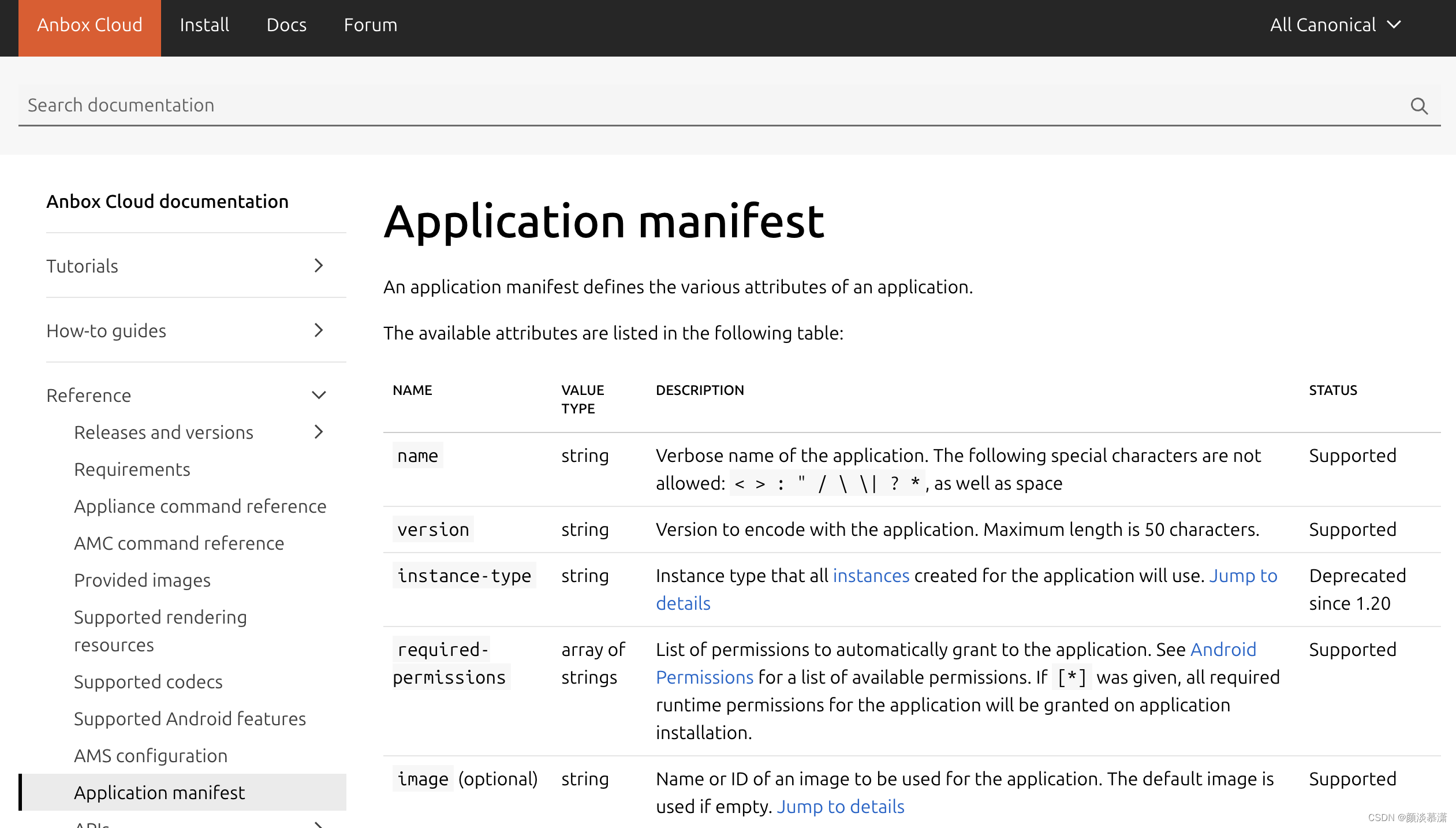The height and width of the screenshot is (828, 1456).
Task: Click the Releases and versions expand arrow
Action: (319, 432)
